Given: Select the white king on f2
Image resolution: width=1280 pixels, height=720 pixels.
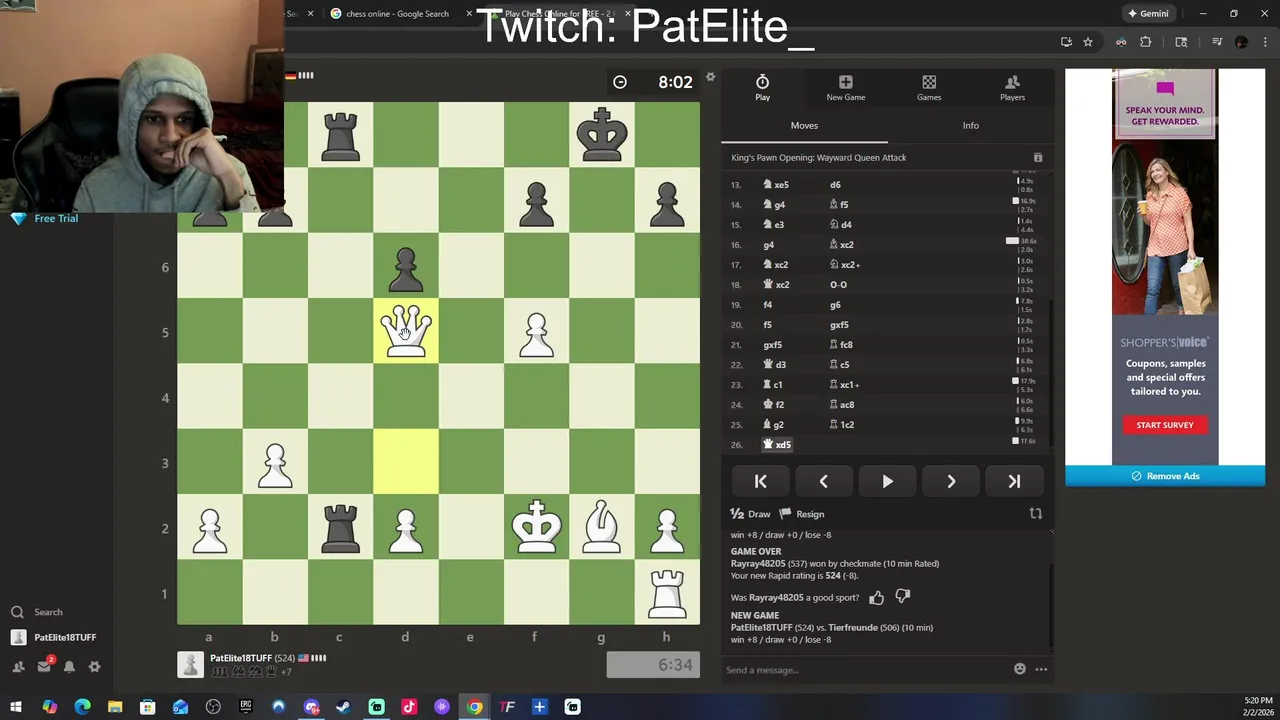Looking at the screenshot, I should coord(536,528).
